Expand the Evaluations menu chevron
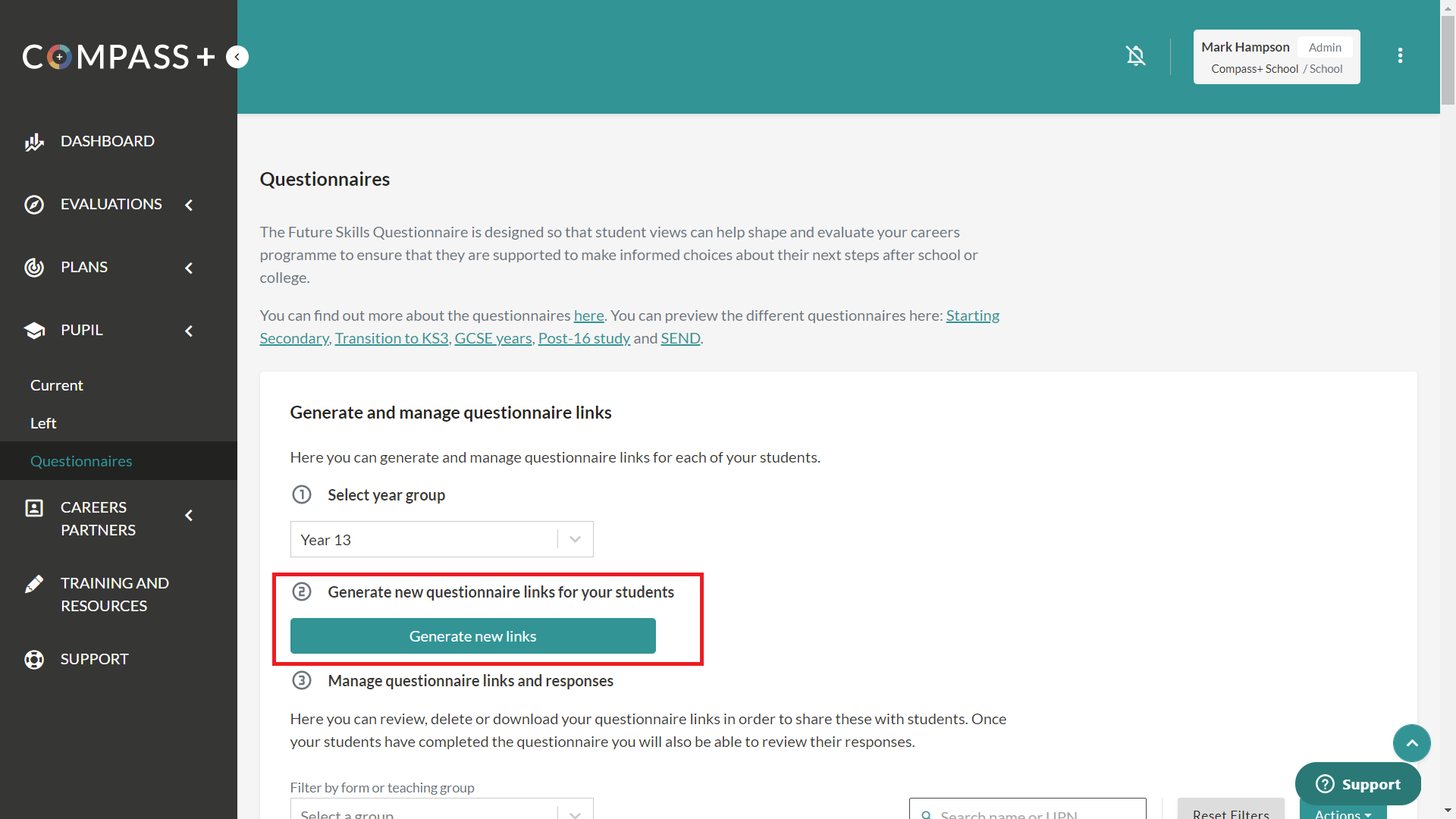Screen dimensions: 1456x819 (x=189, y=205)
